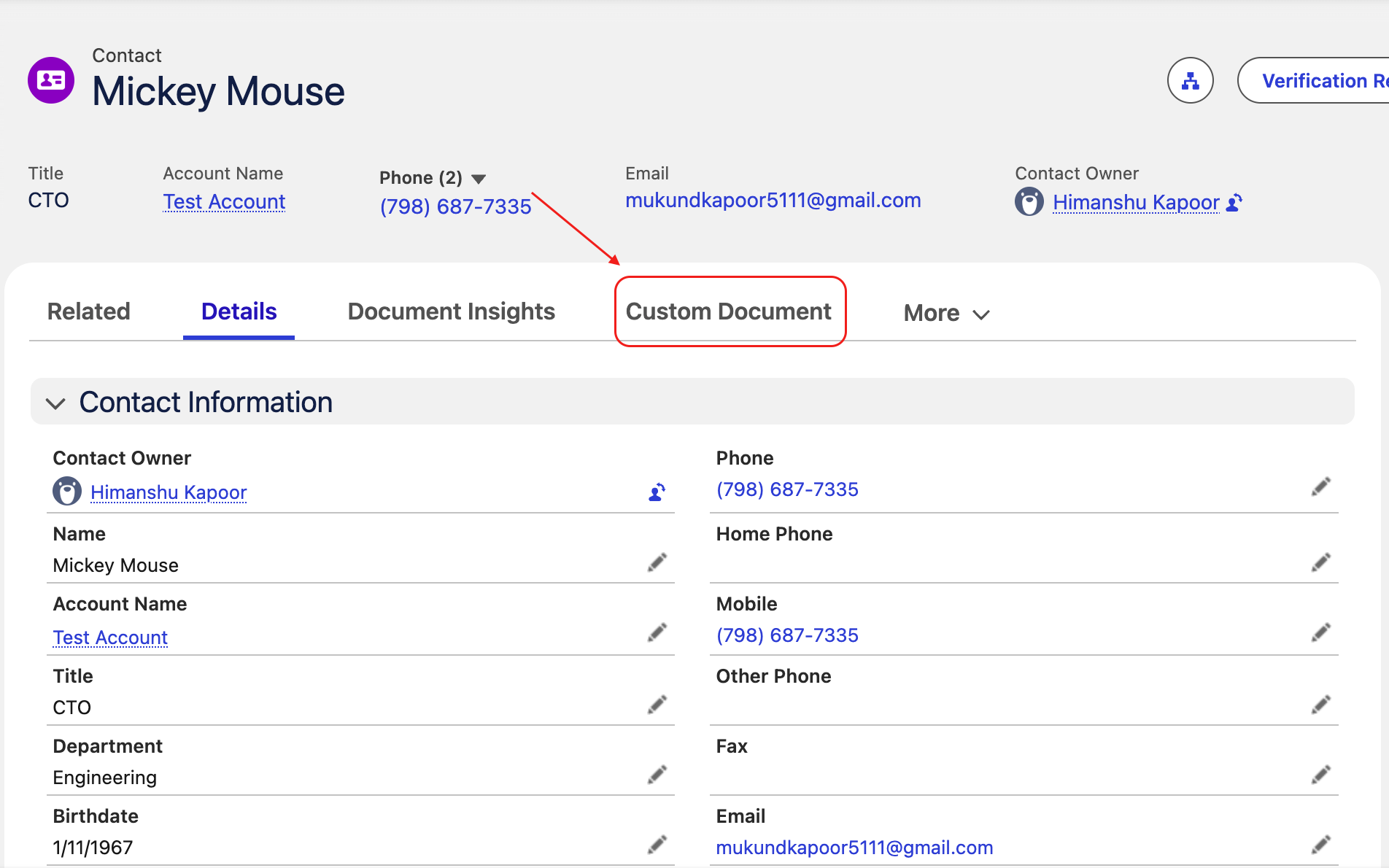Click the Contact Information heading text
Image resolution: width=1389 pixels, height=868 pixels.
click(206, 403)
